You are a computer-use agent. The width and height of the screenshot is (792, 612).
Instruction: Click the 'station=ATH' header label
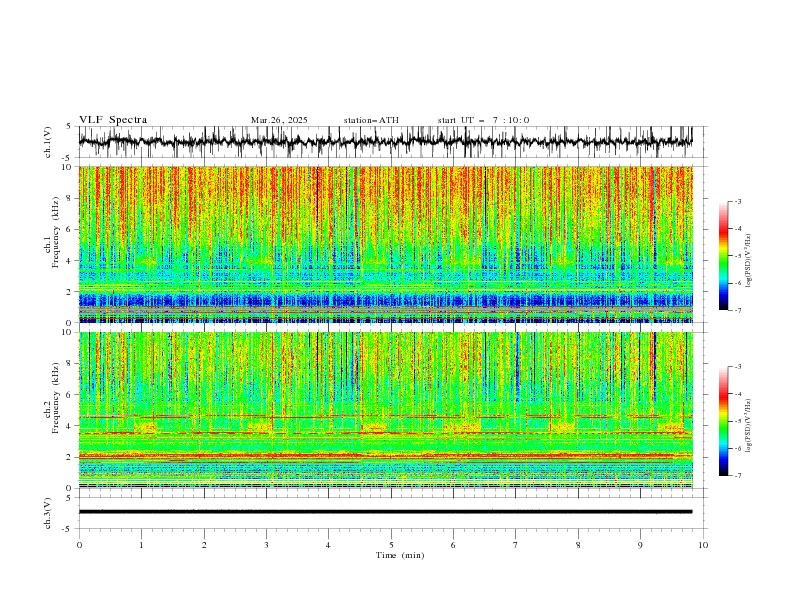[x=371, y=120]
